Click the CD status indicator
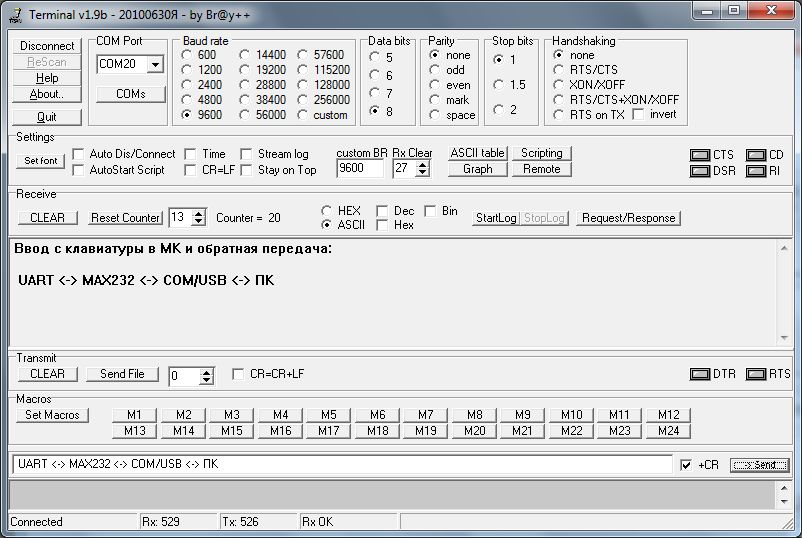 (x=755, y=155)
